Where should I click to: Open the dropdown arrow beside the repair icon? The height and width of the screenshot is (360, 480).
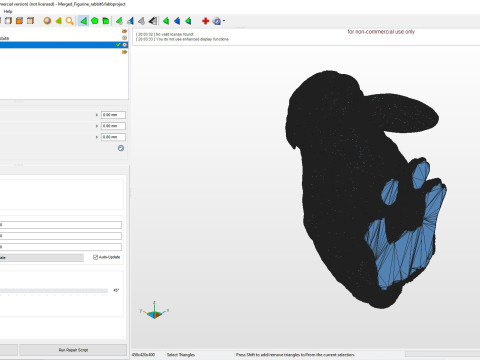click(224, 21)
